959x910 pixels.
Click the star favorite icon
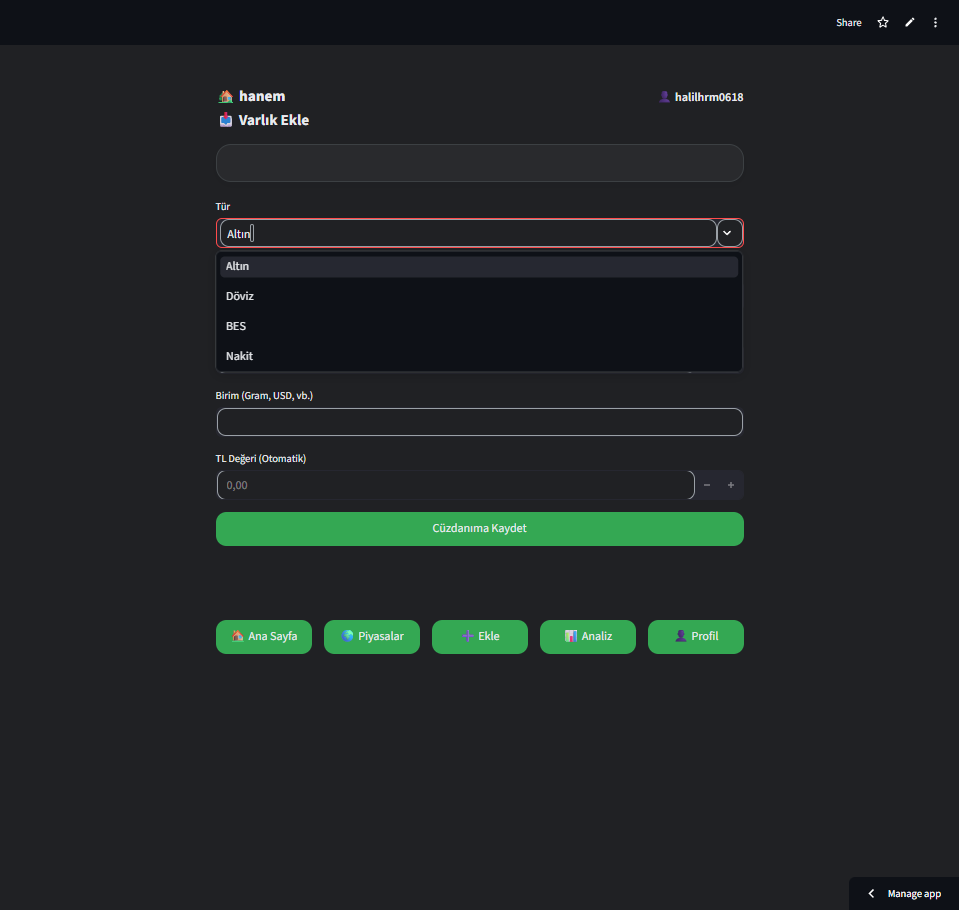click(883, 23)
